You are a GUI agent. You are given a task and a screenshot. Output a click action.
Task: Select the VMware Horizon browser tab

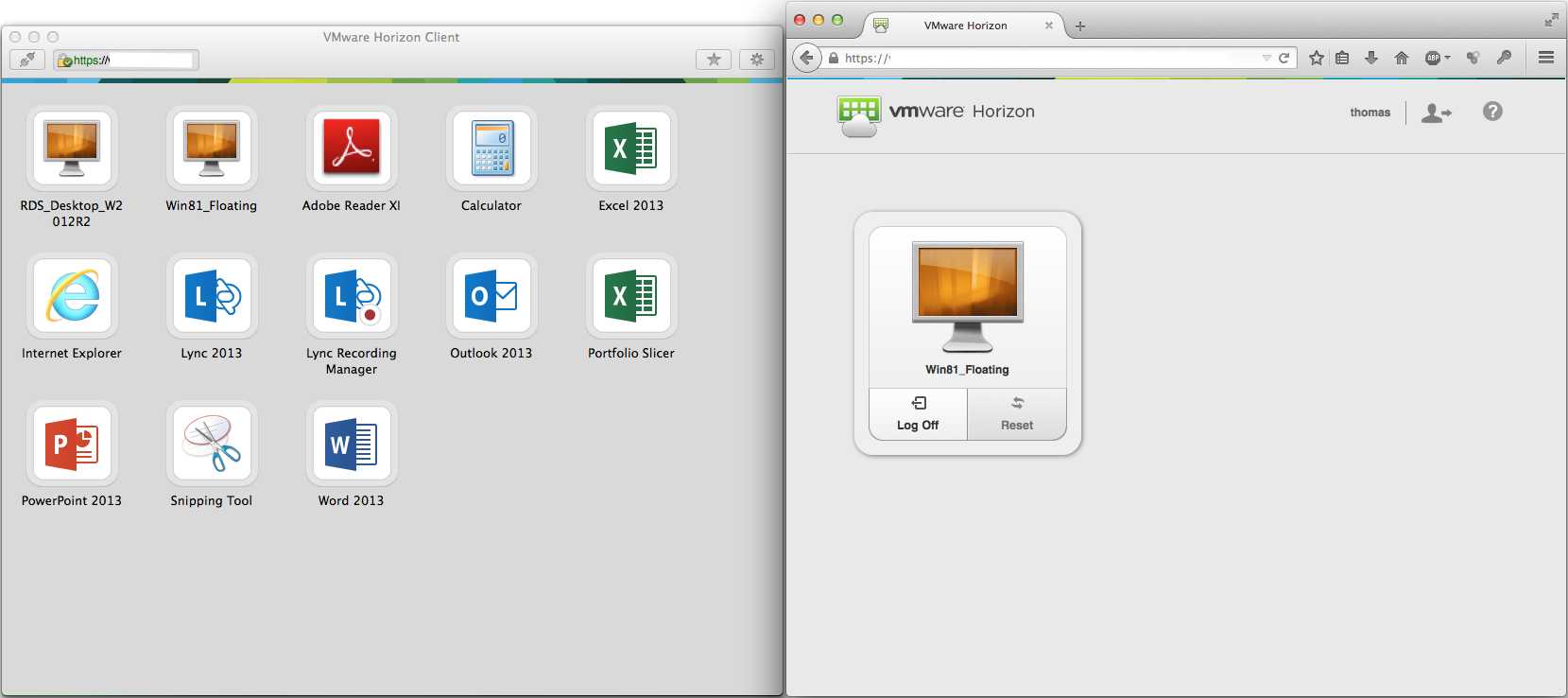point(965,26)
